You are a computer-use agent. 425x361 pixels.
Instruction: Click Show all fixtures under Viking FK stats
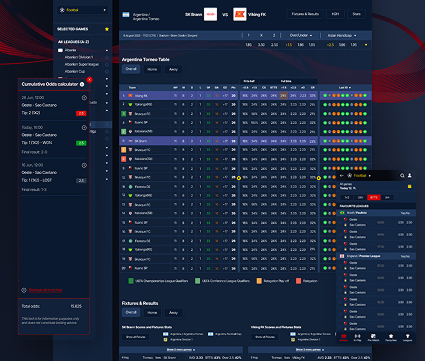265,337
